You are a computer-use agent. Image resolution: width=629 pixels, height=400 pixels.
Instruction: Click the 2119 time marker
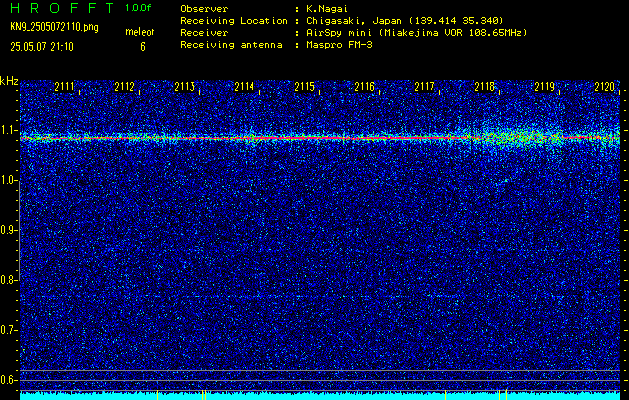pos(545,87)
